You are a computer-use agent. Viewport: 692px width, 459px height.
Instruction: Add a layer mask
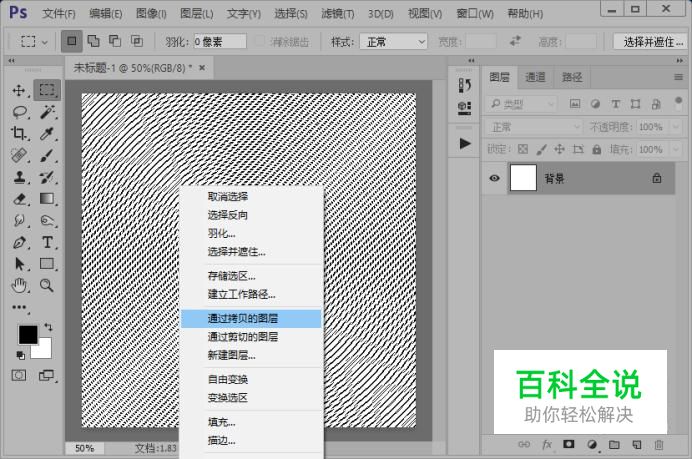click(569, 444)
